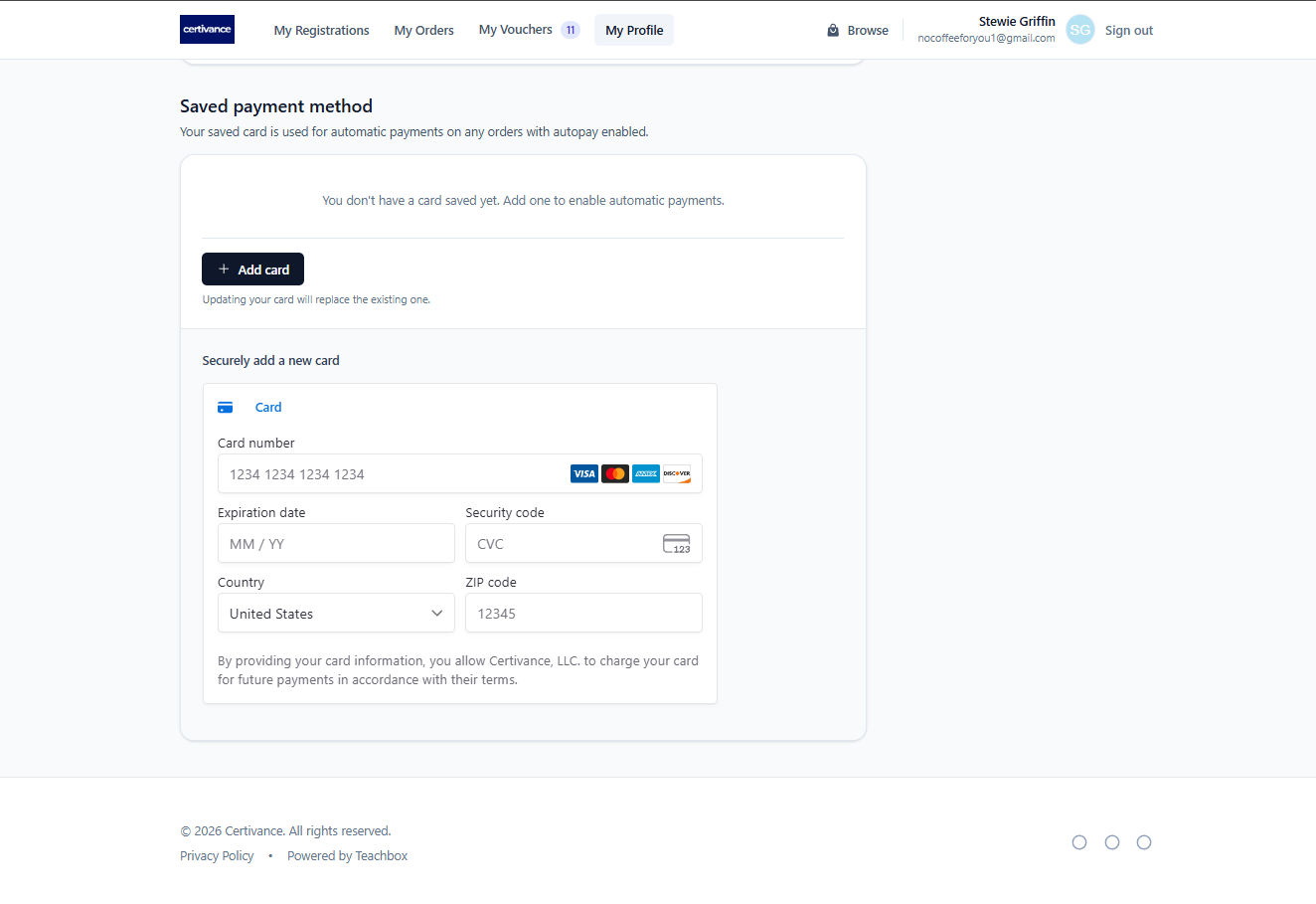Viewport: 1316px width, 904px height.
Task: Click the SG user avatar
Action: pyautogui.click(x=1080, y=30)
